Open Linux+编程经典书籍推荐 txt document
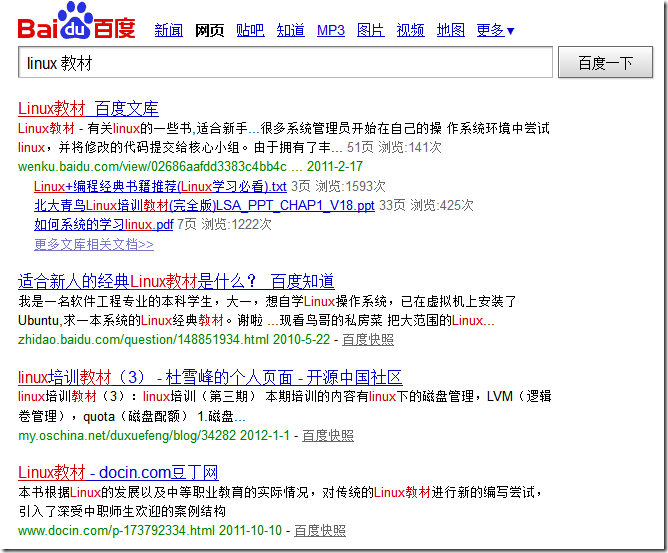 coord(160,186)
